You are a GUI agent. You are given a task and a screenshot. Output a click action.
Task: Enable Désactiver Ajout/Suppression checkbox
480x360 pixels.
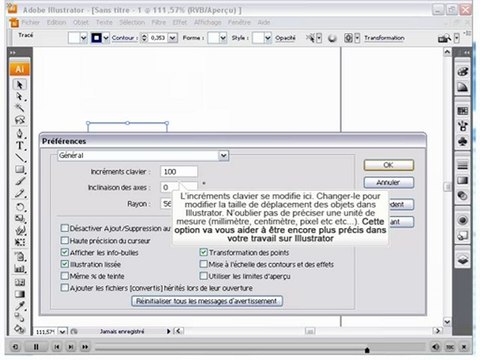click(x=65, y=228)
